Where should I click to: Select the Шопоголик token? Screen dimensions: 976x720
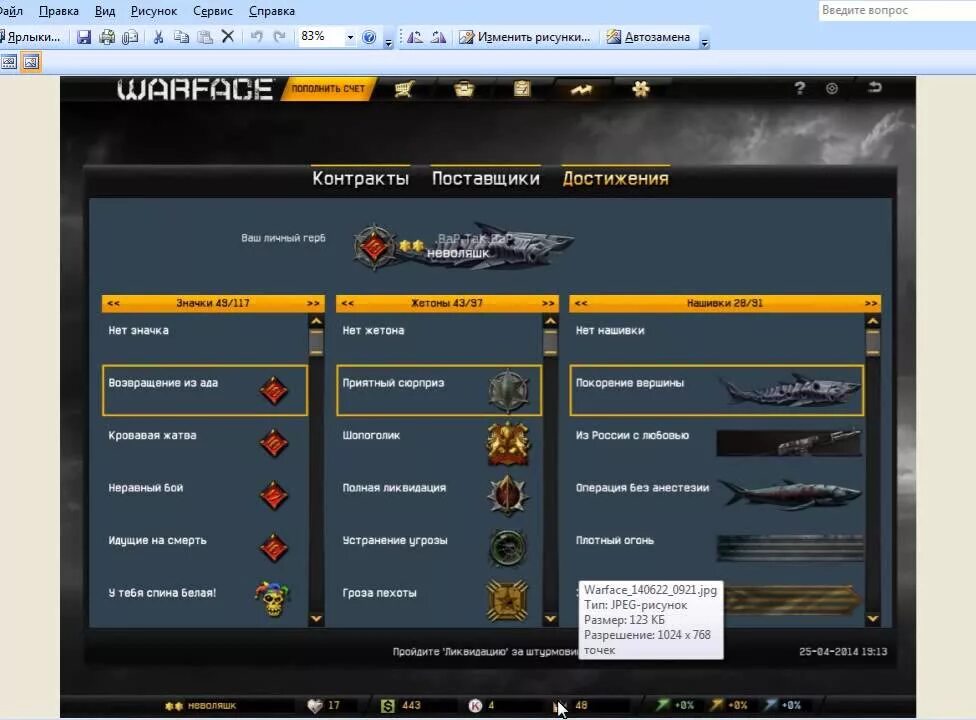(439, 443)
